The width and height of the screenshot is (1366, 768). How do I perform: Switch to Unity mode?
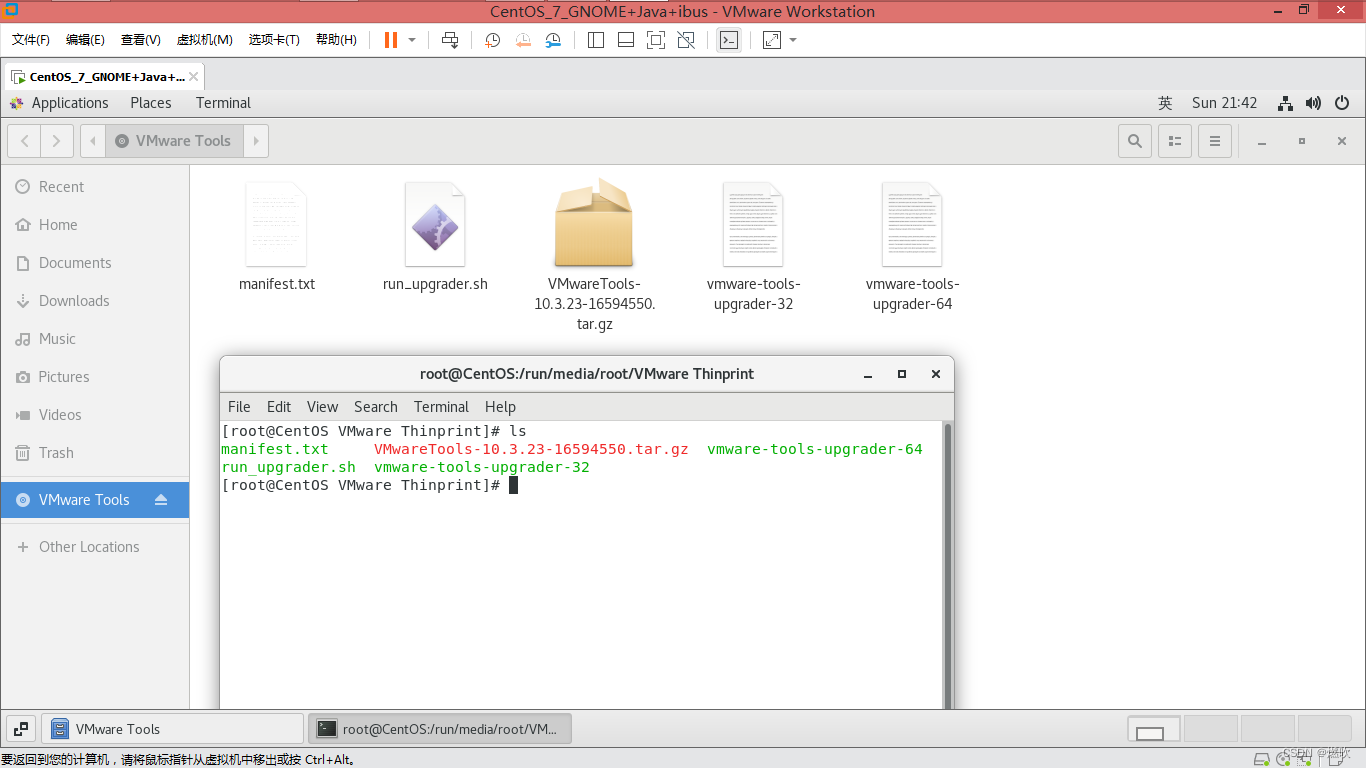click(686, 40)
